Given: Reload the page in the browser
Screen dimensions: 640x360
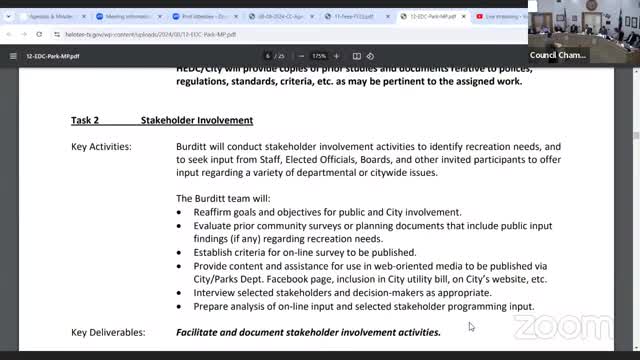Looking at the screenshot, I should 39,34.
